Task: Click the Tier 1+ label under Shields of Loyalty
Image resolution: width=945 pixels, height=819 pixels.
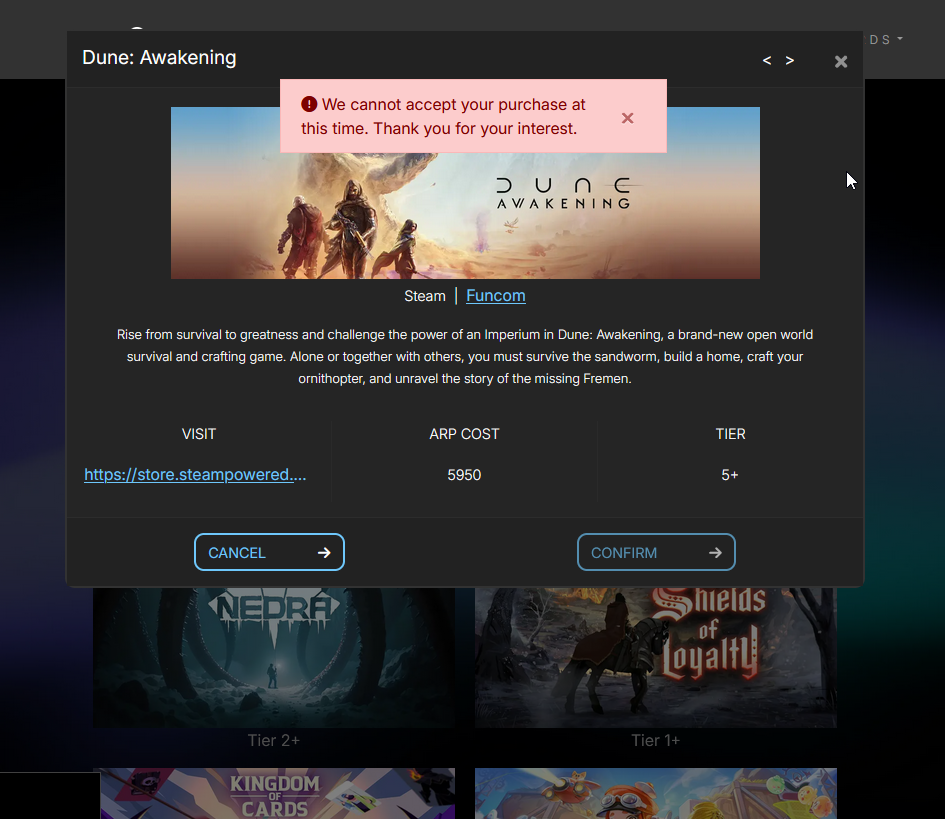Action: (x=656, y=740)
